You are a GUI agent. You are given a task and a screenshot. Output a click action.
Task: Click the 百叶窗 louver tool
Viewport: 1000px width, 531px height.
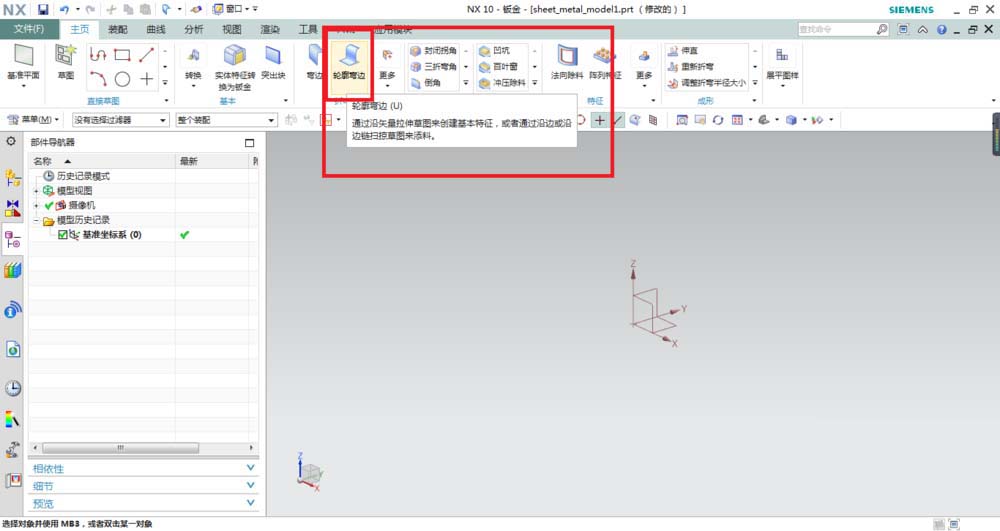pyautogui.click(x=499, y=66)
